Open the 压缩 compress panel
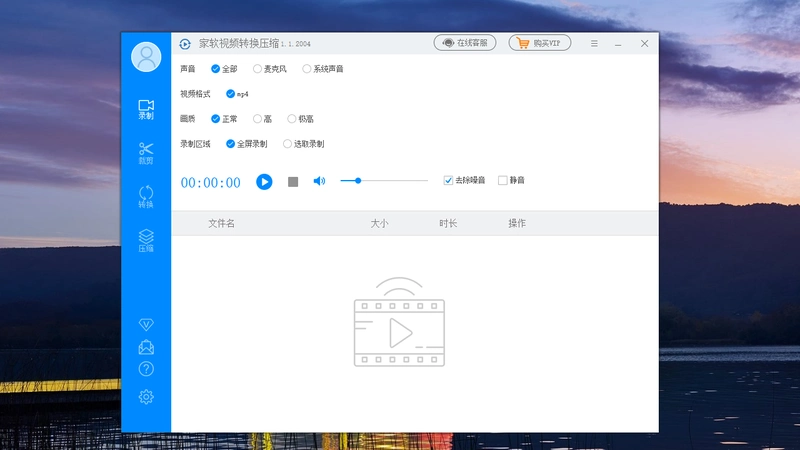The width and height of the screenshot is (800, 450). pos(146,240)
